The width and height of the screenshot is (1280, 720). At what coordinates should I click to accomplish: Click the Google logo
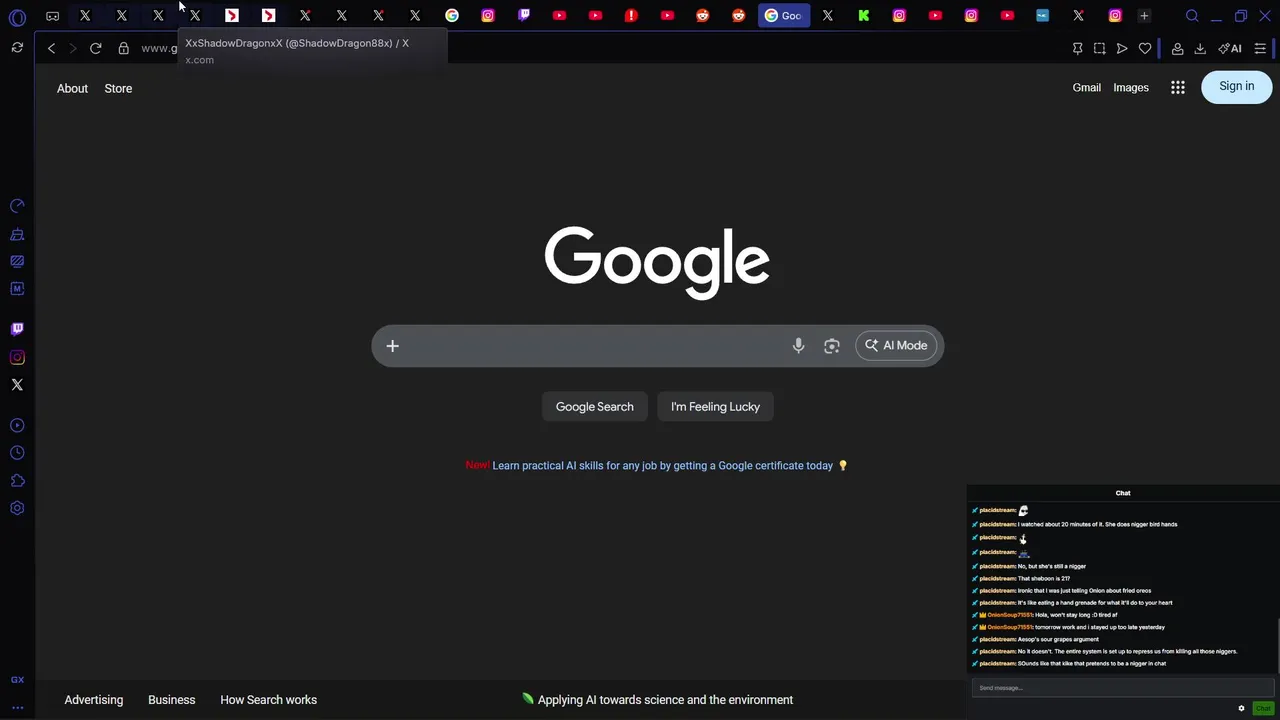pyautogui.click(x=657, y=262)
